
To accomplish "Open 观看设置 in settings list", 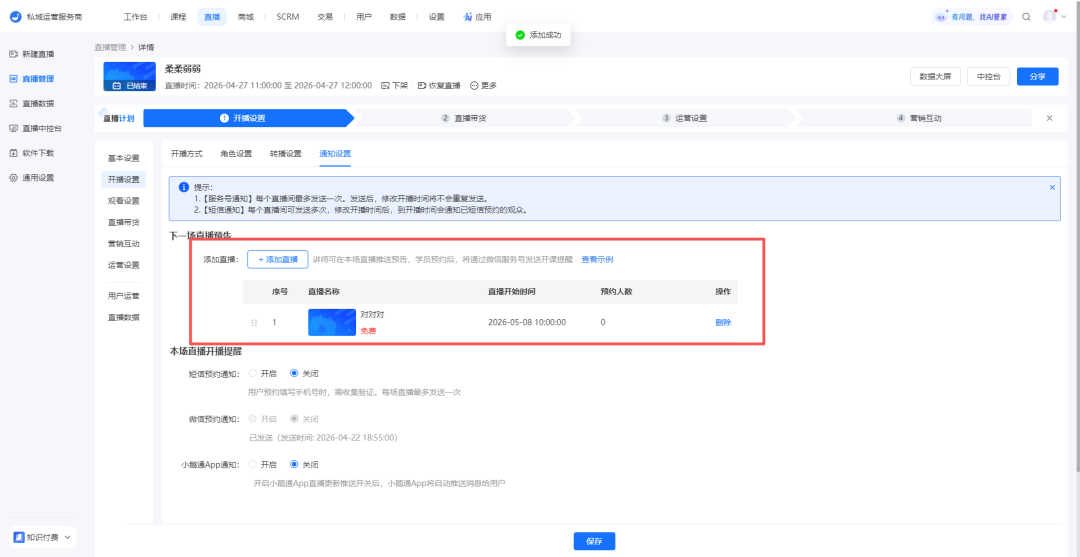I will (x=123, y=201).
